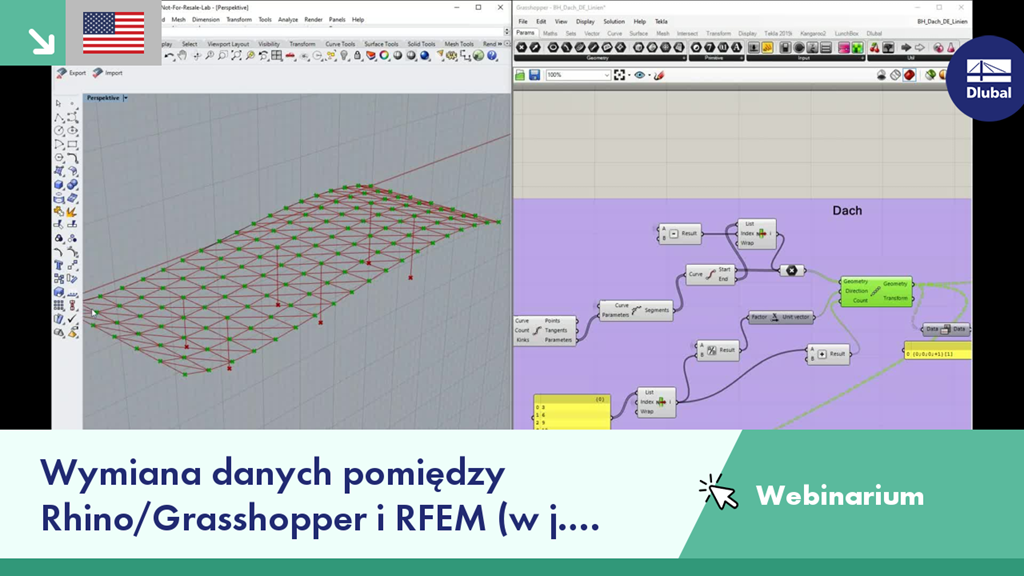Click the US flag language icon
The width and height of the screenshot is (1024, 576).
[x=114, y=33]
